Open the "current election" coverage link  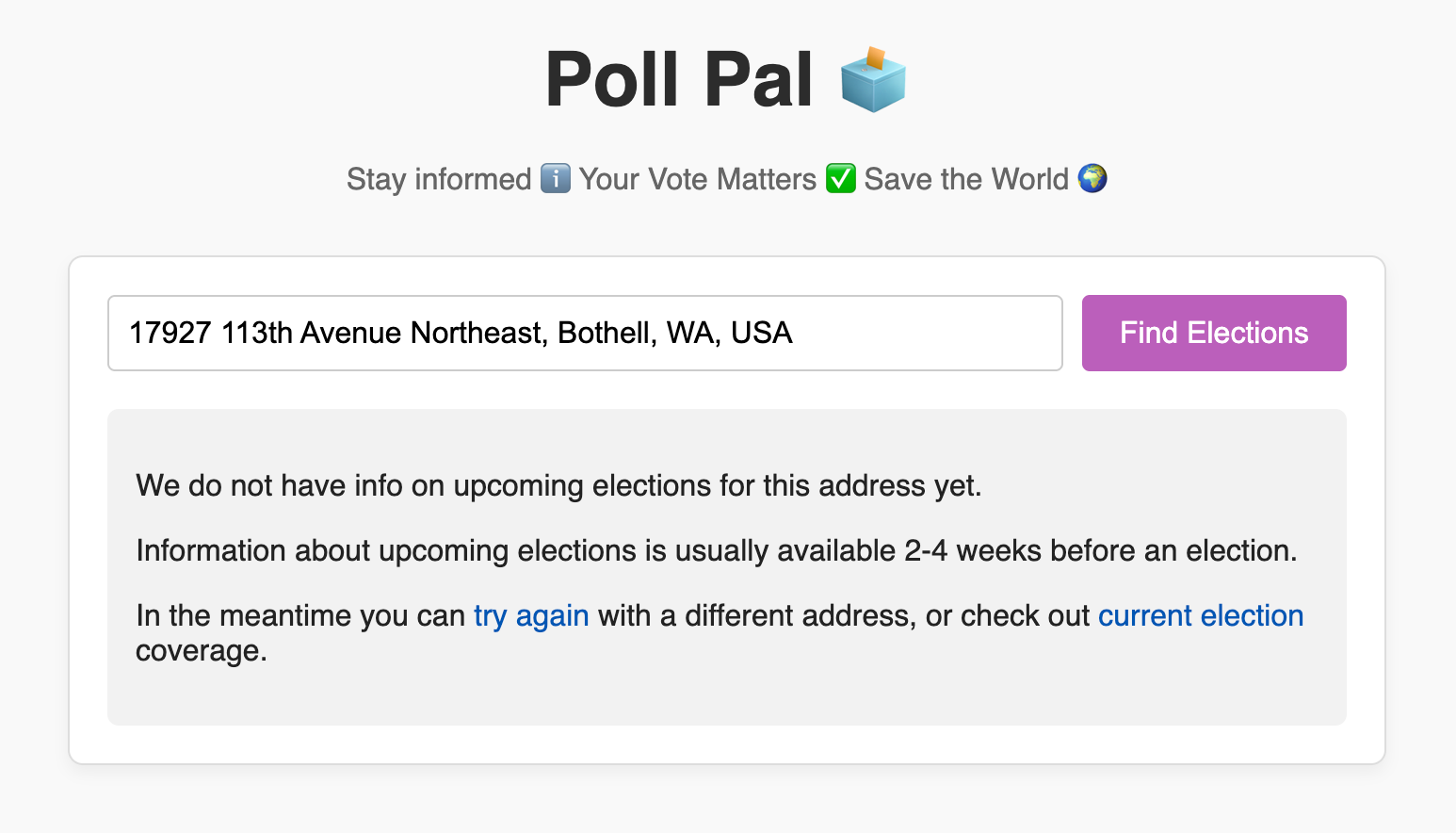click(1200, 615)
